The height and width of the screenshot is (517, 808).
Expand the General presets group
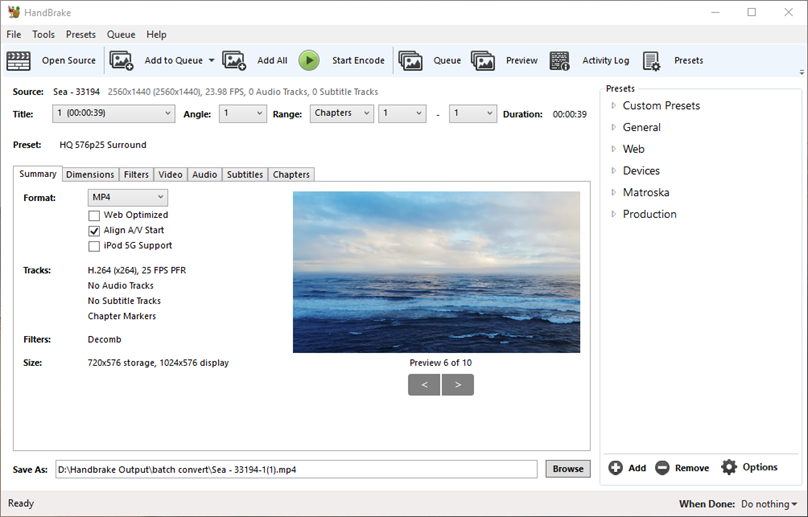(613, 127)
